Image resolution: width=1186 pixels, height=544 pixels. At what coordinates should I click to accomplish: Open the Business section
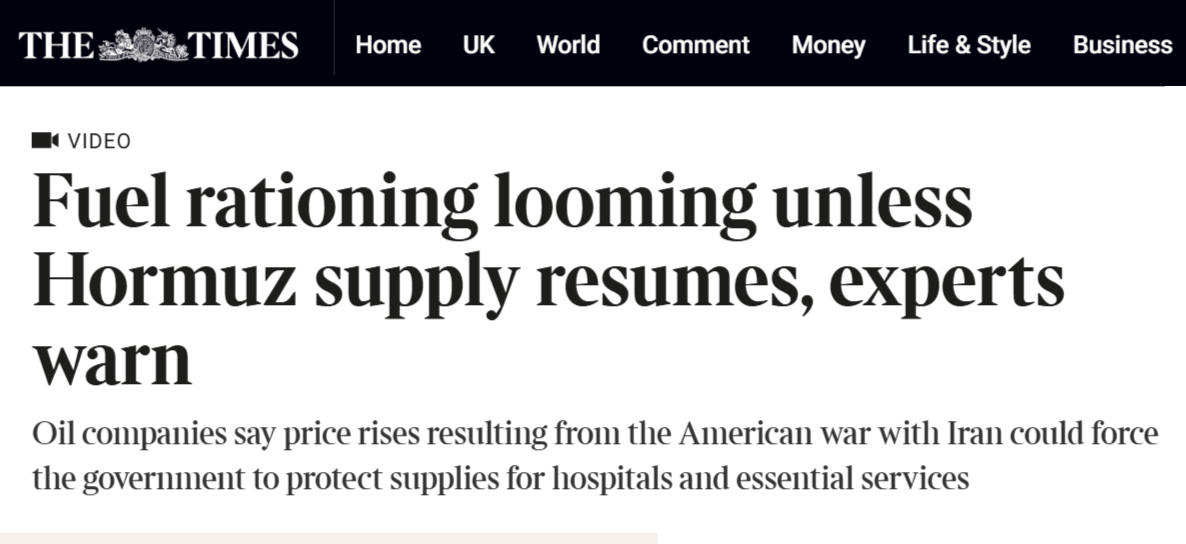point(1122,45)
